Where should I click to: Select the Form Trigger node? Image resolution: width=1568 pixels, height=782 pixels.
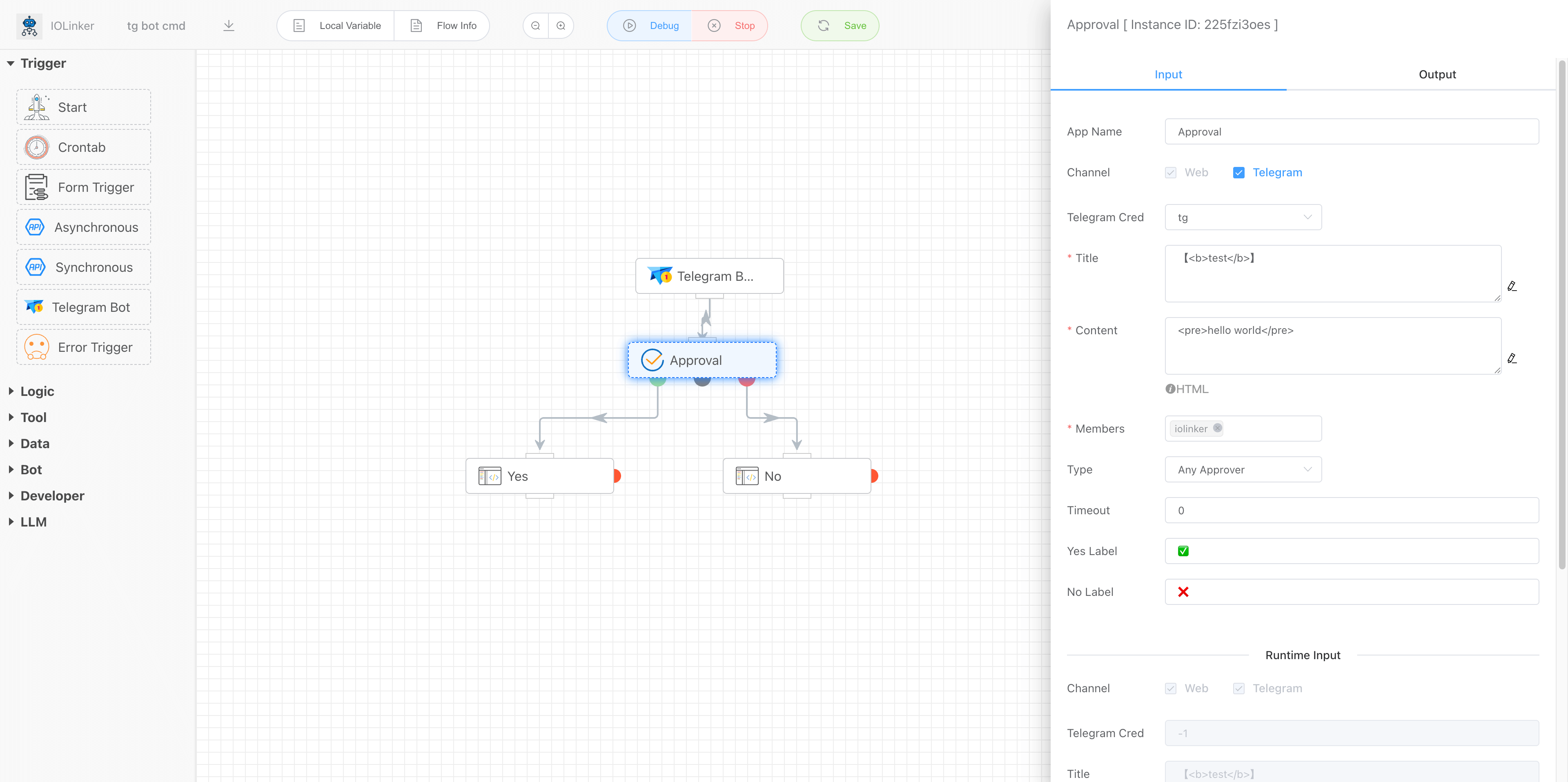click(x=83, y=187)
